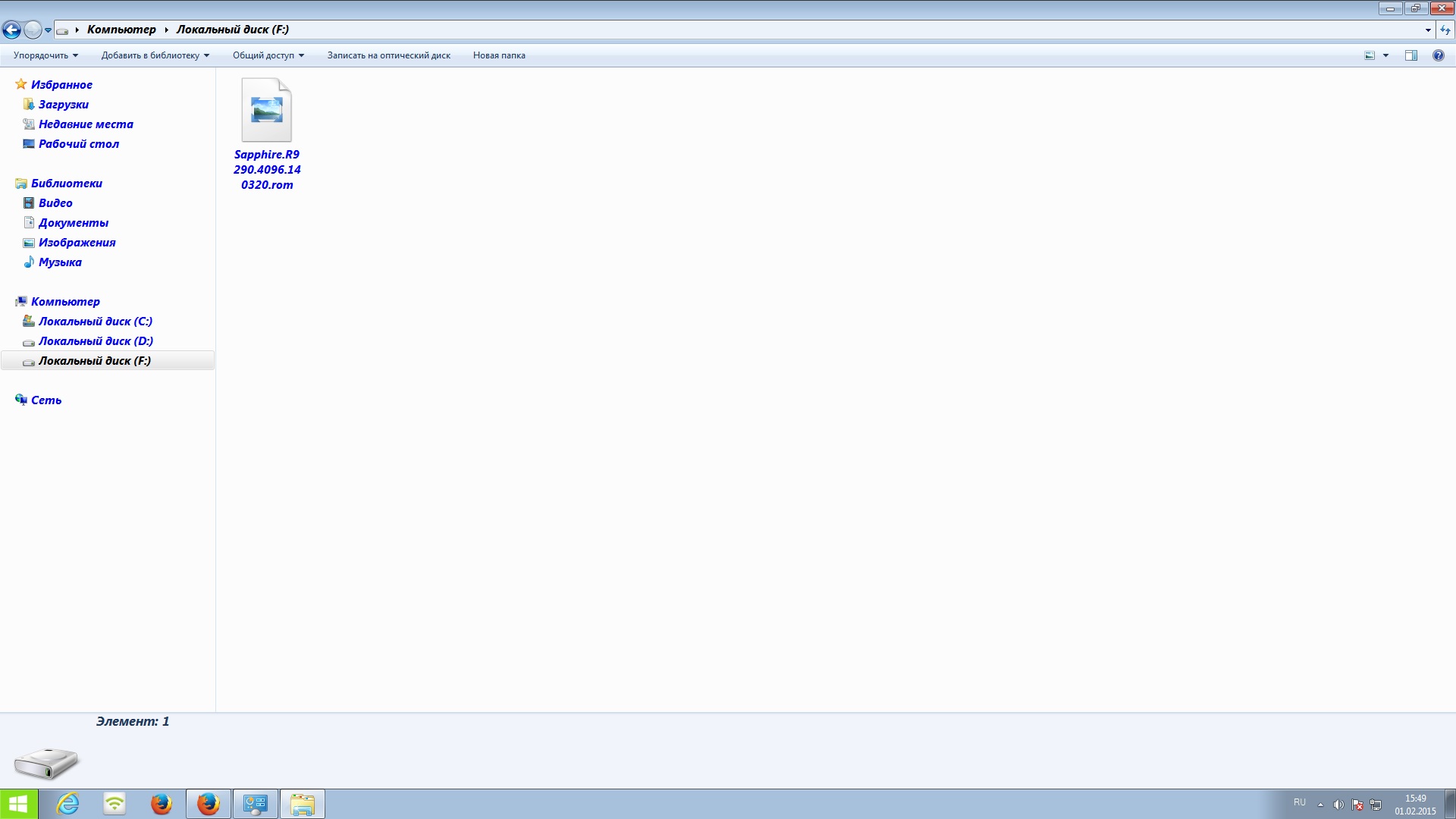Click the help question mark icon
This screenshot has height=819, width=1456.
coord(1438,55)
